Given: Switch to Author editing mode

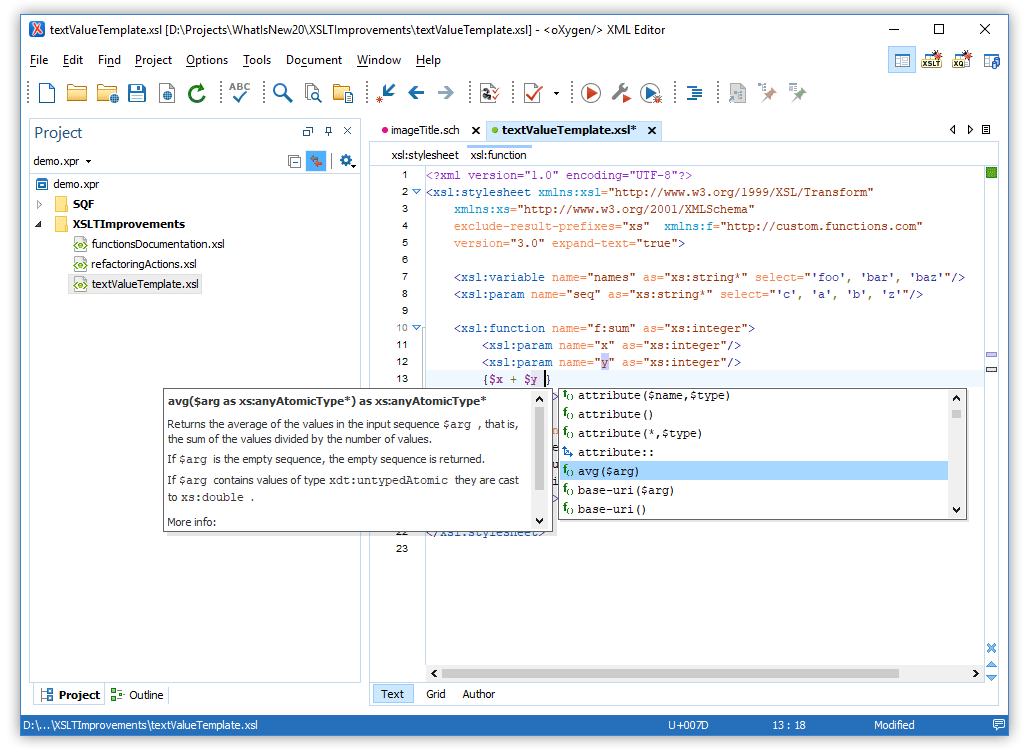Looking at the screenshot, I should 479,694.
